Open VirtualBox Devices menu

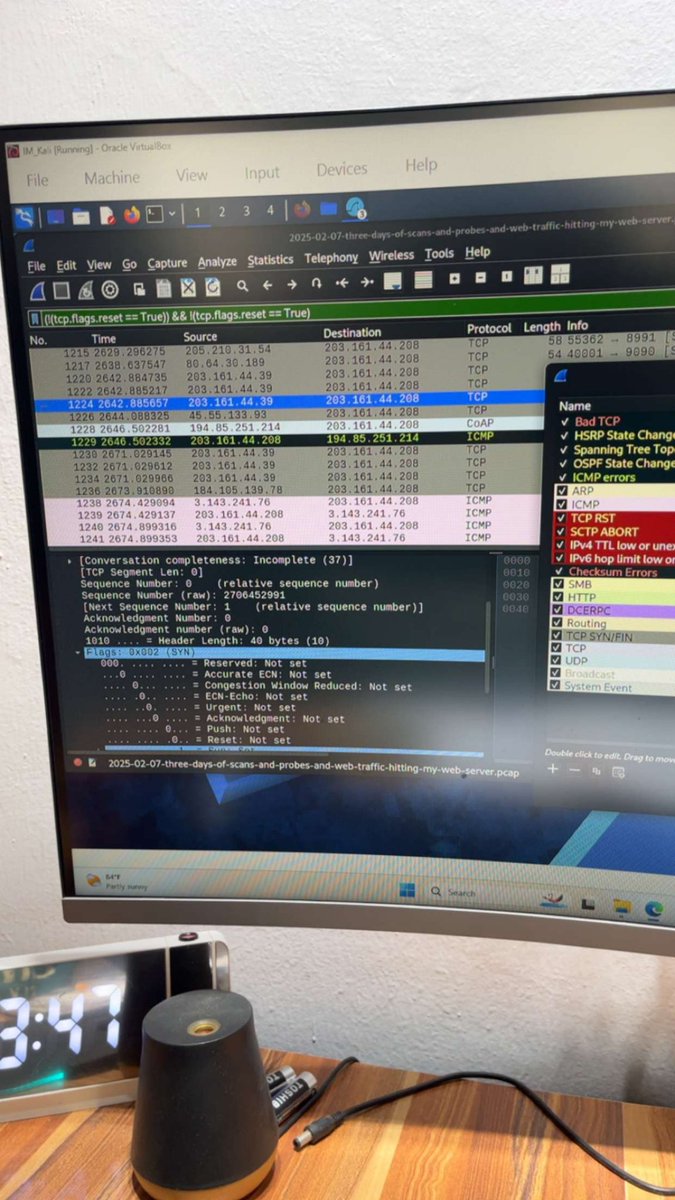coord(342,170)
